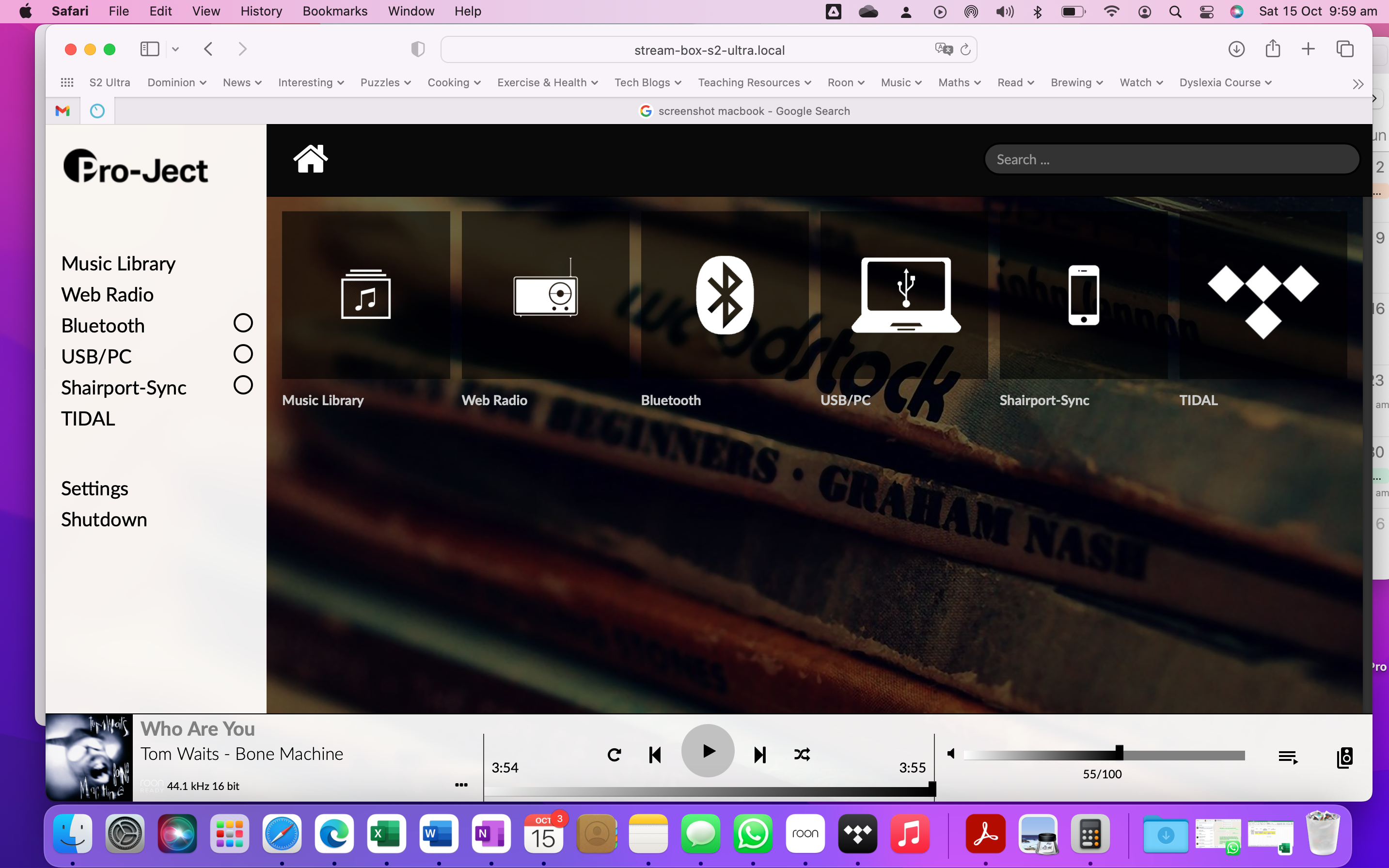The image size is (1389, 868).
Task: Open the output speakers icon
Action: point(1345,757)
